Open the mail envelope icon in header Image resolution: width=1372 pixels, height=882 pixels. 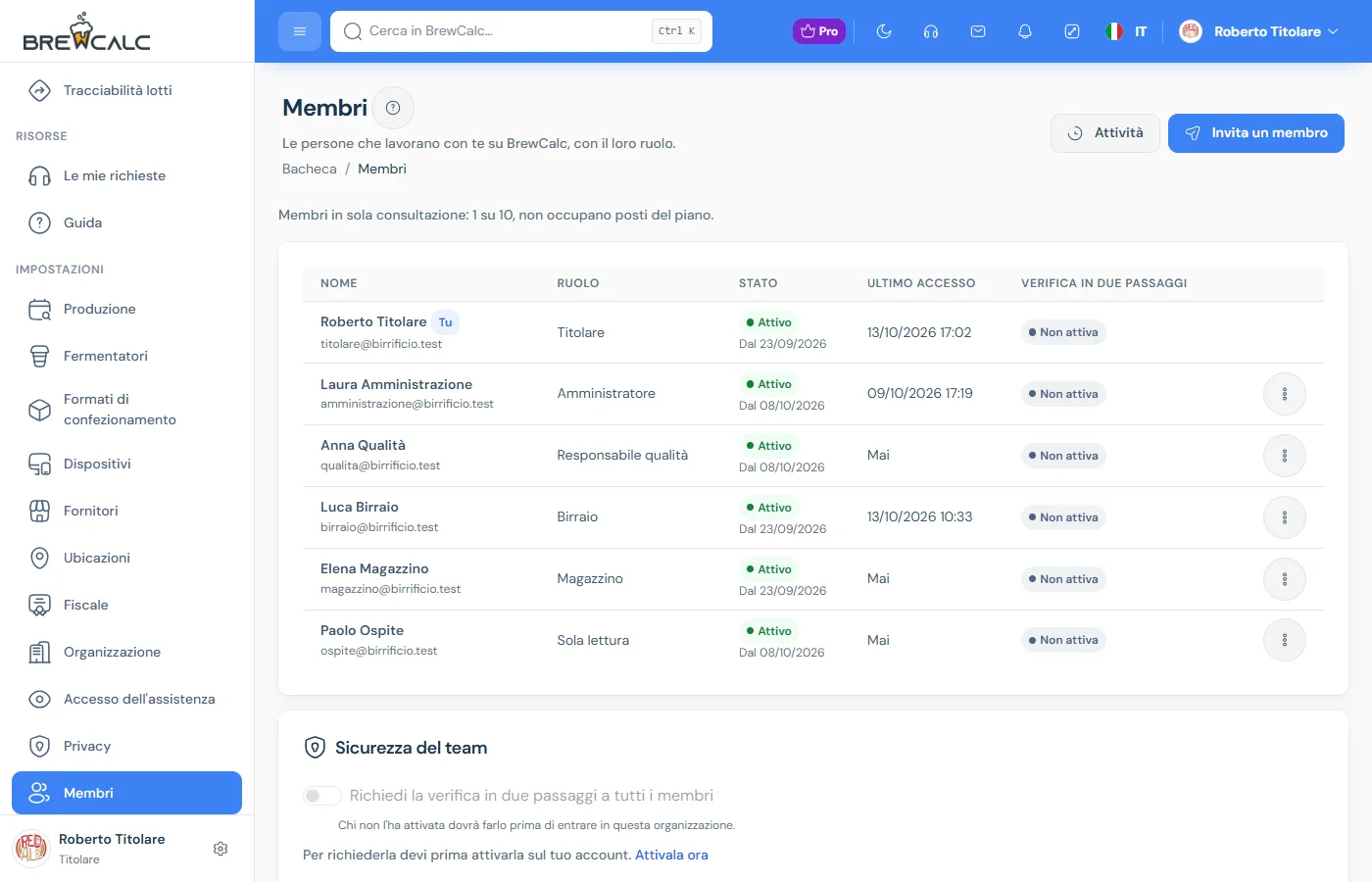click(x=978, y=31)
